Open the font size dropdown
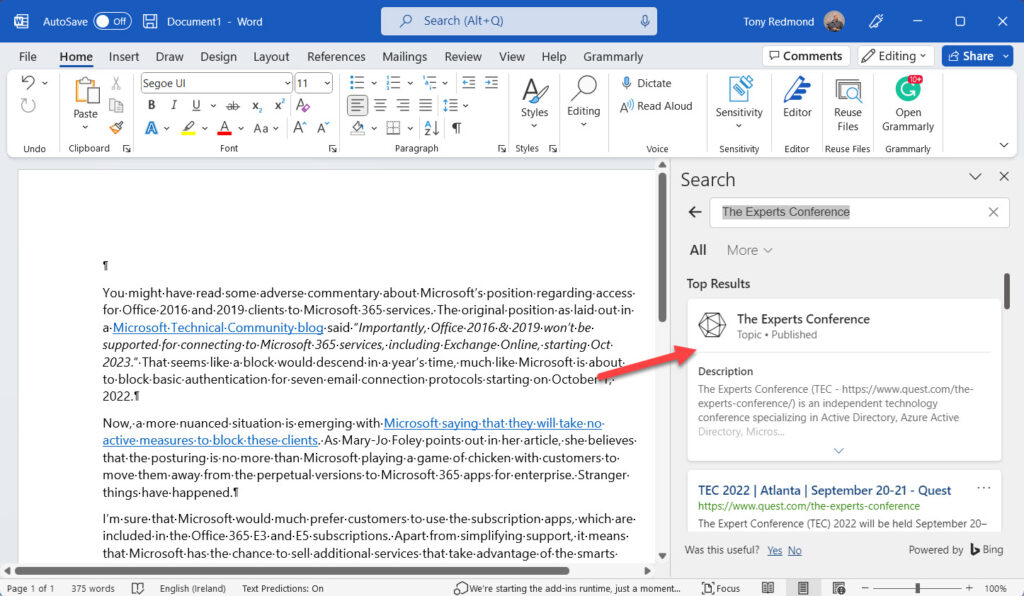 click(327, 83)
